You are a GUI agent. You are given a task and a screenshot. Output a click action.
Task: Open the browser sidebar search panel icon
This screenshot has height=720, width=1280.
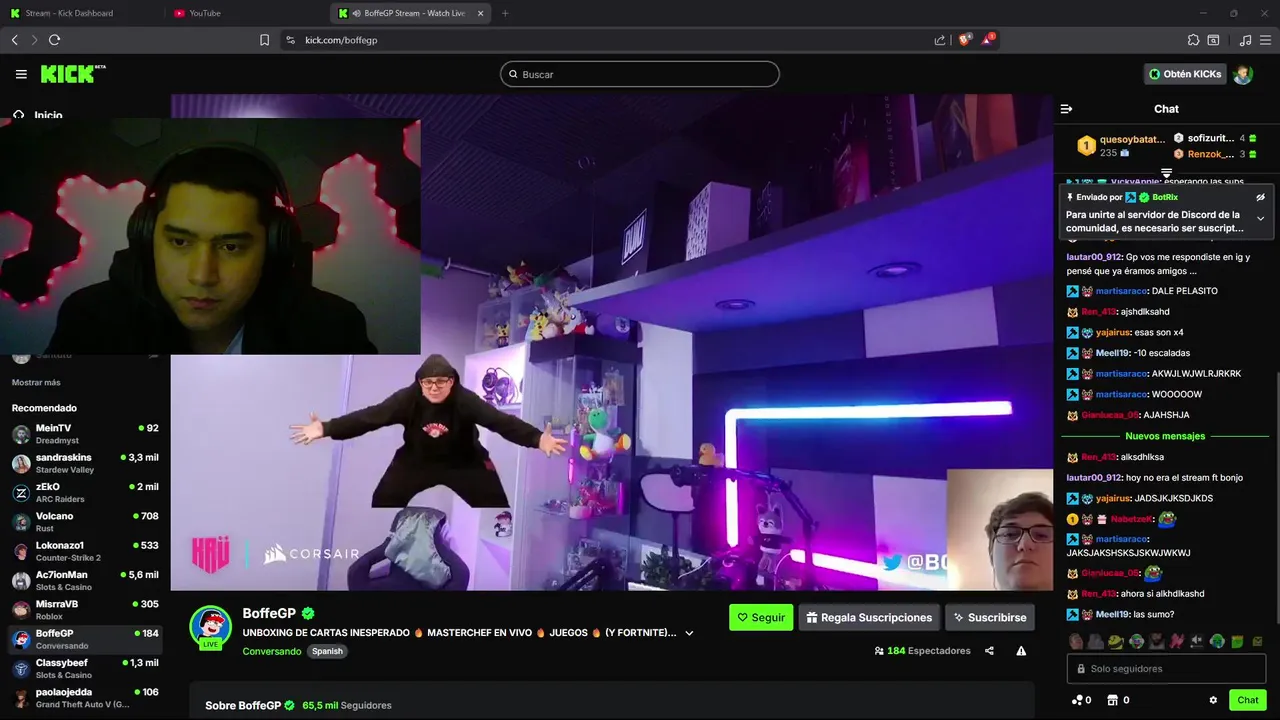[x=1213, y=40]
